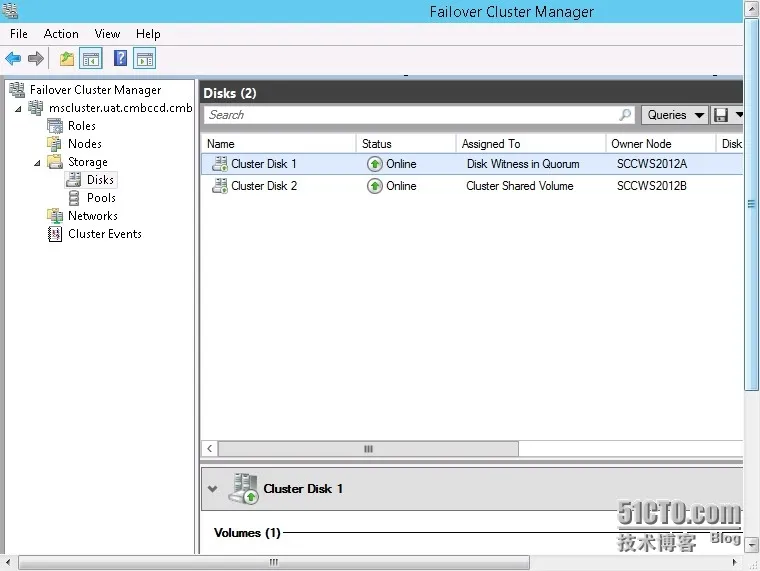This screenshot has width=760, height=571.
Task: Sort by the Owner Node column header
Action: point(661,144)
